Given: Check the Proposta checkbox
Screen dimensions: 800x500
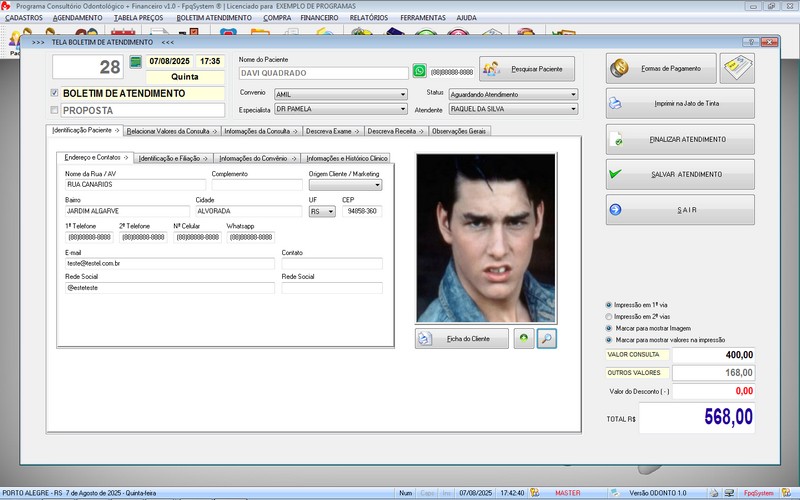Looking at the screenshot, I should coord(55,110).
